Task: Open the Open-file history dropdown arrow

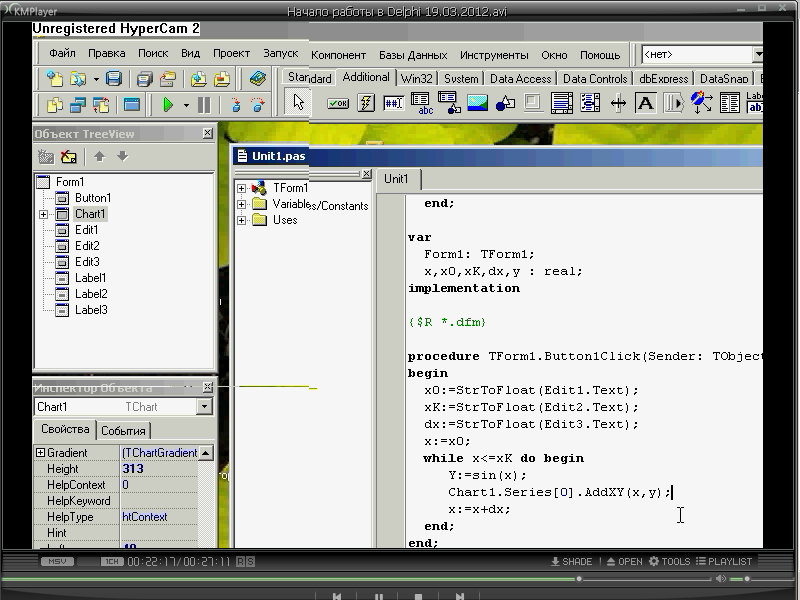Action: click(96, 79)
